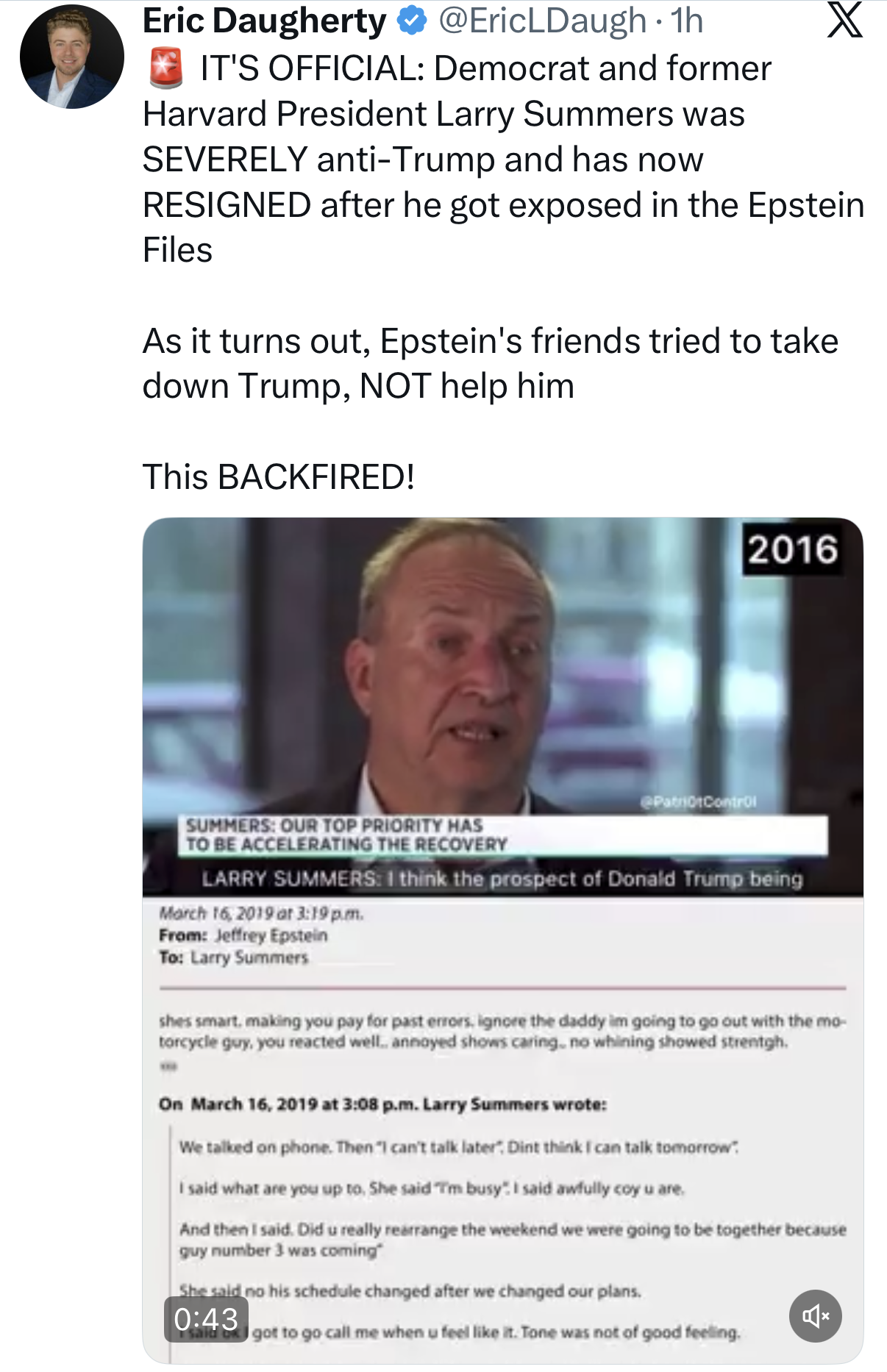Image resolution: width=887 pixels, height=1372 pixels.
Task: Click the Summers chyron news banner
Action: pyautogui.click(x=502, y=835)
